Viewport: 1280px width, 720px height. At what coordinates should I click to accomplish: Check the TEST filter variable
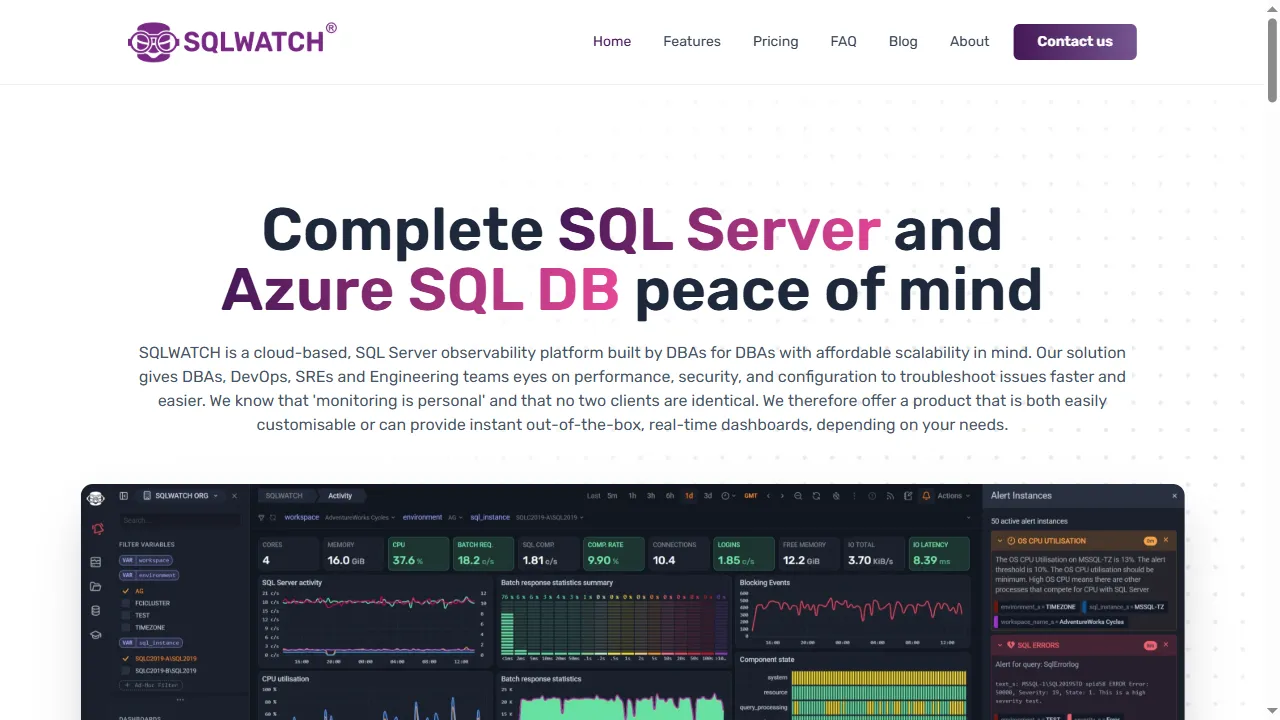pos(126,615)
